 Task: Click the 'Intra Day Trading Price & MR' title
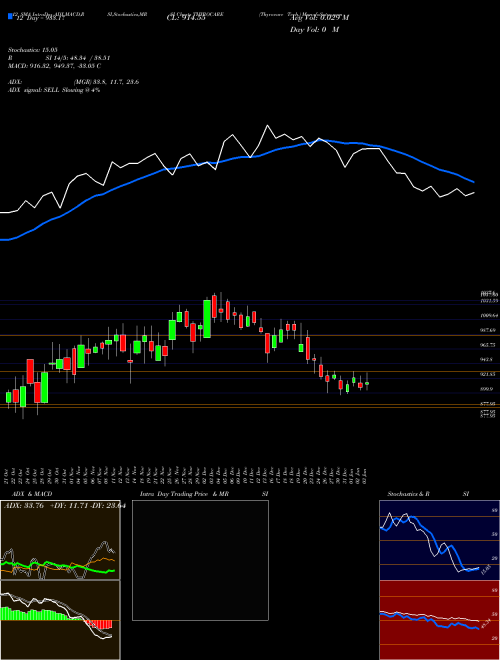click(x=184, y=494)
